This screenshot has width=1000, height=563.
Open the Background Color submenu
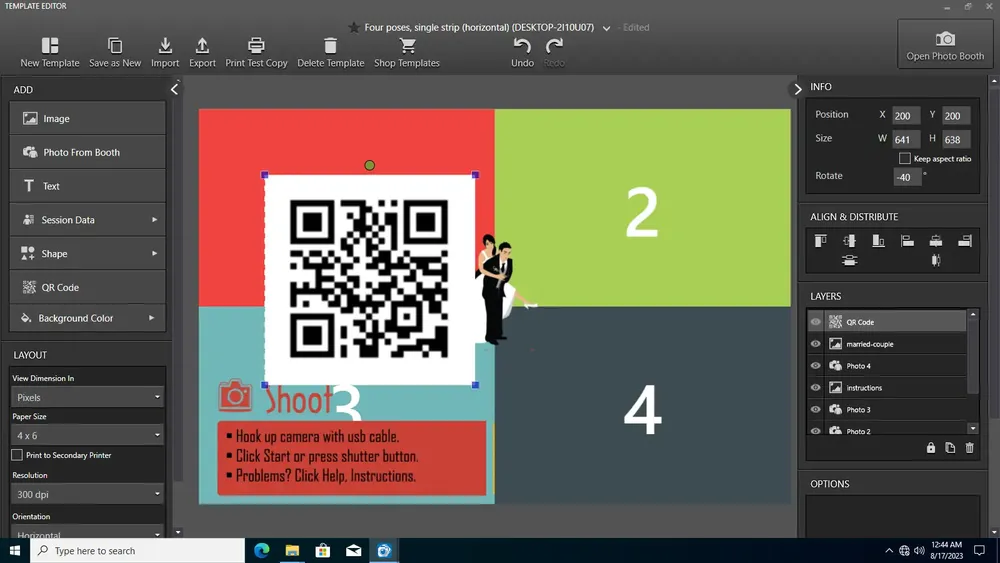[x=87, y=318]
